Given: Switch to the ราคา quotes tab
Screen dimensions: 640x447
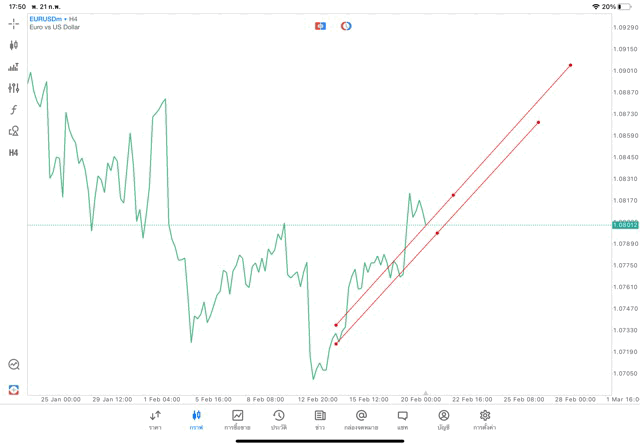Looking at the screenshot, I should (155, 420).
